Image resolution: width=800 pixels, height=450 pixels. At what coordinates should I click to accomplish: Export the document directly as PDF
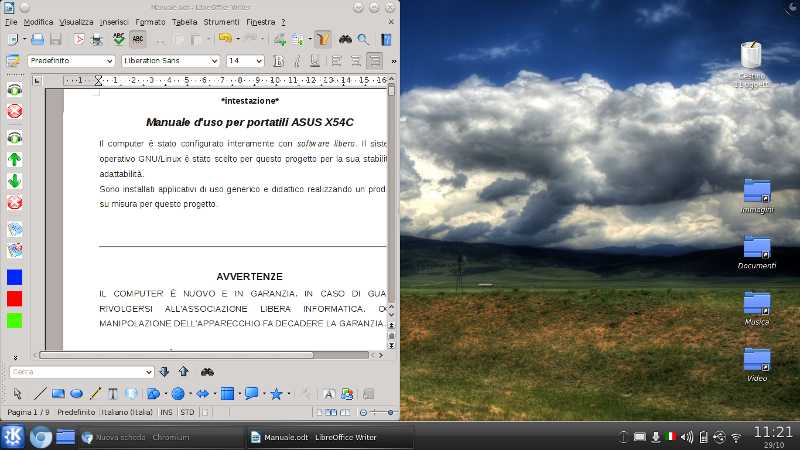tap(79, 39)
